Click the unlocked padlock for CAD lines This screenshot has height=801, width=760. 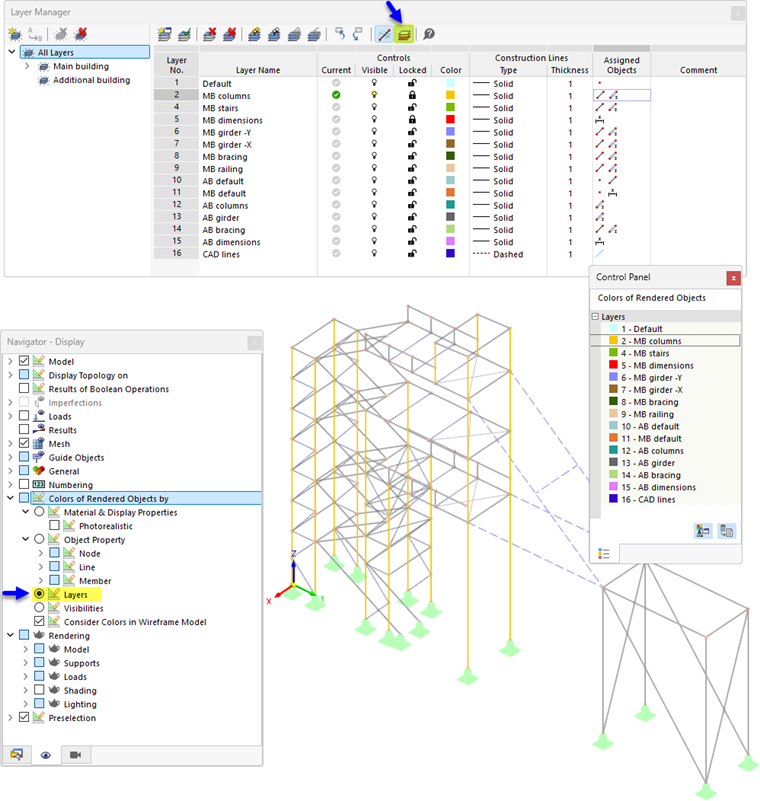(412, 253)
